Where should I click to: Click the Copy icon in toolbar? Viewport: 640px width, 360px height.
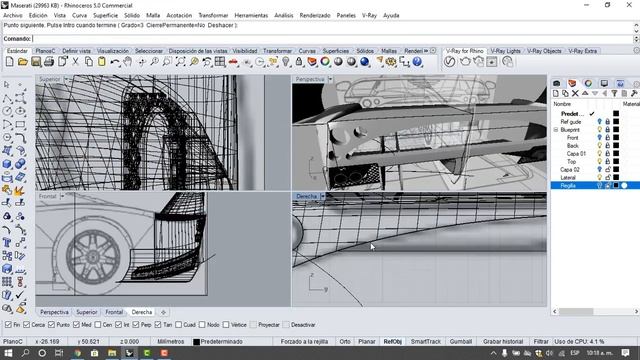pyautogui.click(x=89, y=62)
